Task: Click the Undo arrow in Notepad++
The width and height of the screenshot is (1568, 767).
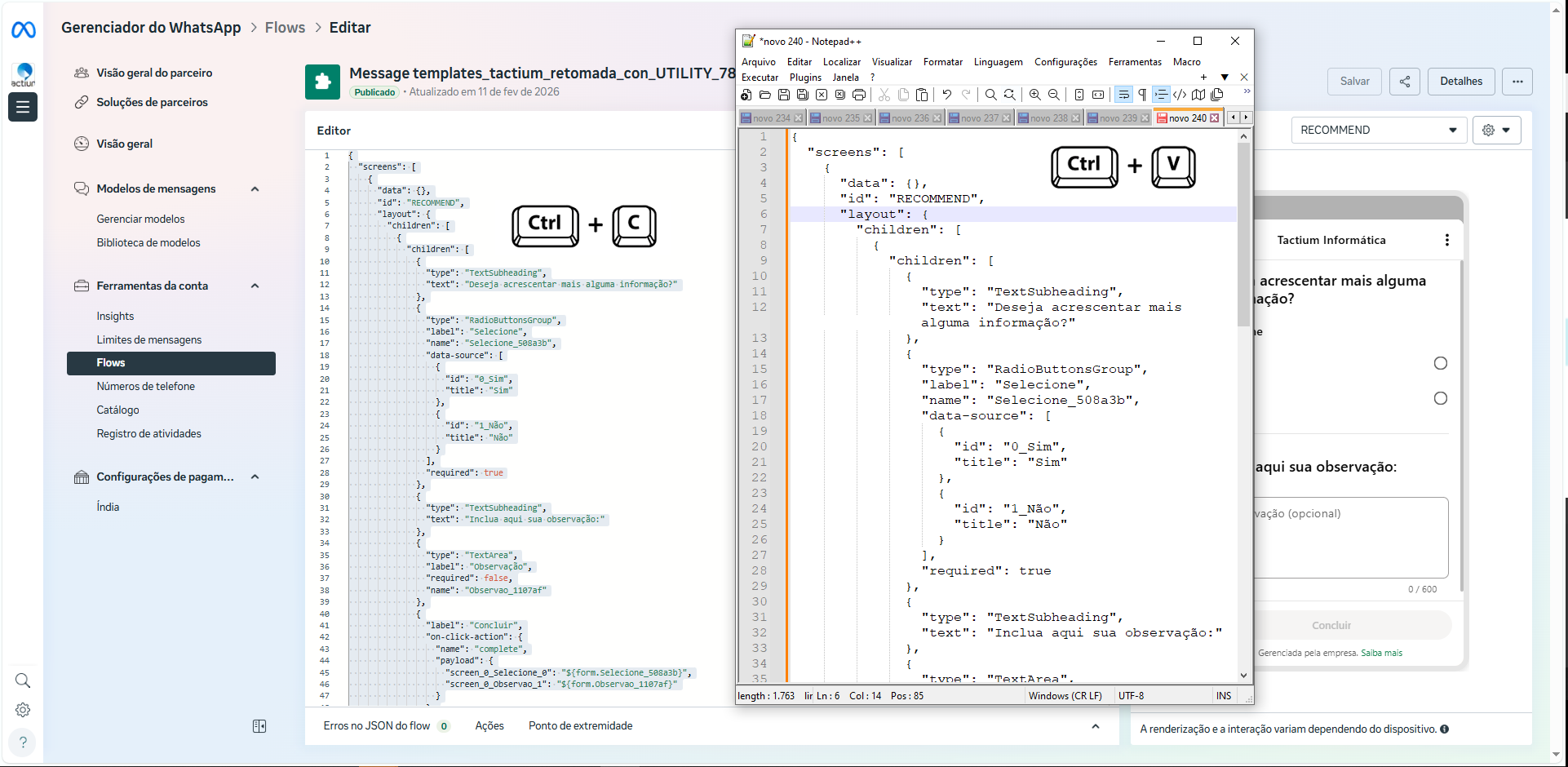Action: 946,95
